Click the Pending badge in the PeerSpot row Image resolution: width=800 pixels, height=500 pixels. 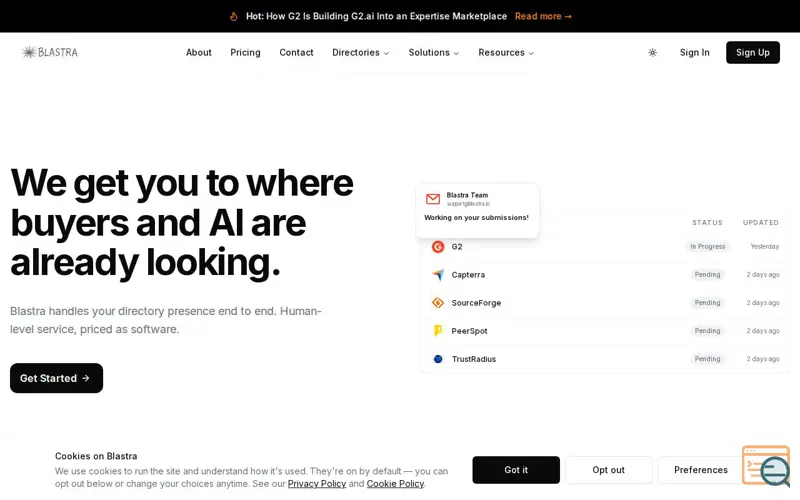707,331
